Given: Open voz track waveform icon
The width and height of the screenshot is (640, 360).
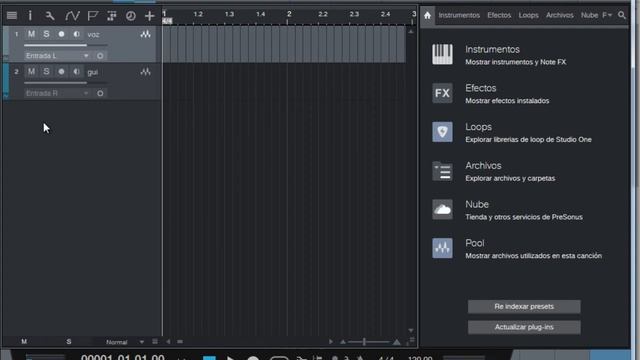Looking at the screenshot, I should (145, 34).
